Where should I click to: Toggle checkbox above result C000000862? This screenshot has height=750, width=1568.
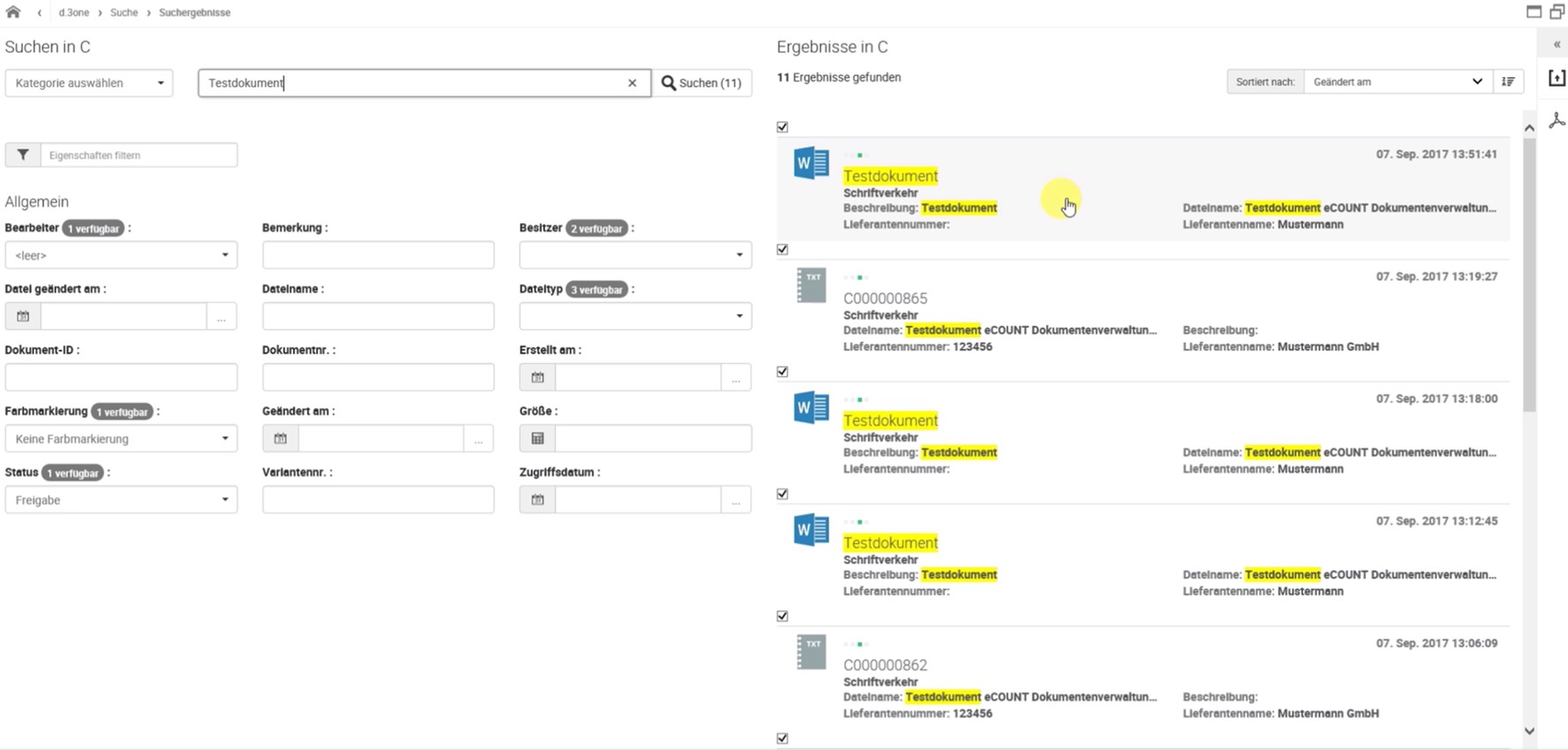(782, 616)
